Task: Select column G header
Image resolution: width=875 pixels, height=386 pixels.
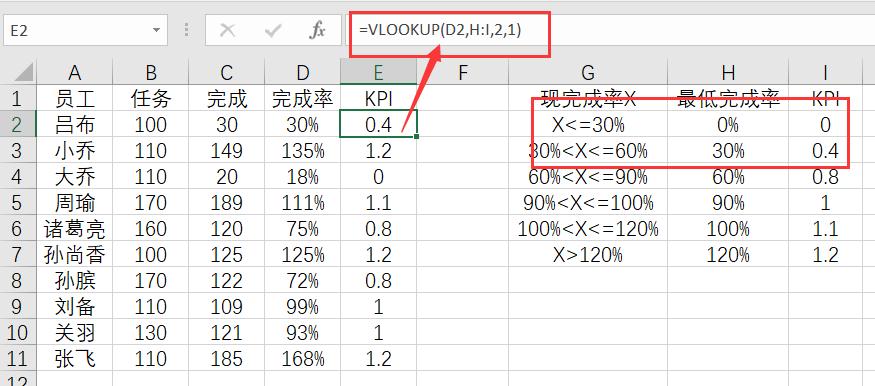Action: pos(588,72)
